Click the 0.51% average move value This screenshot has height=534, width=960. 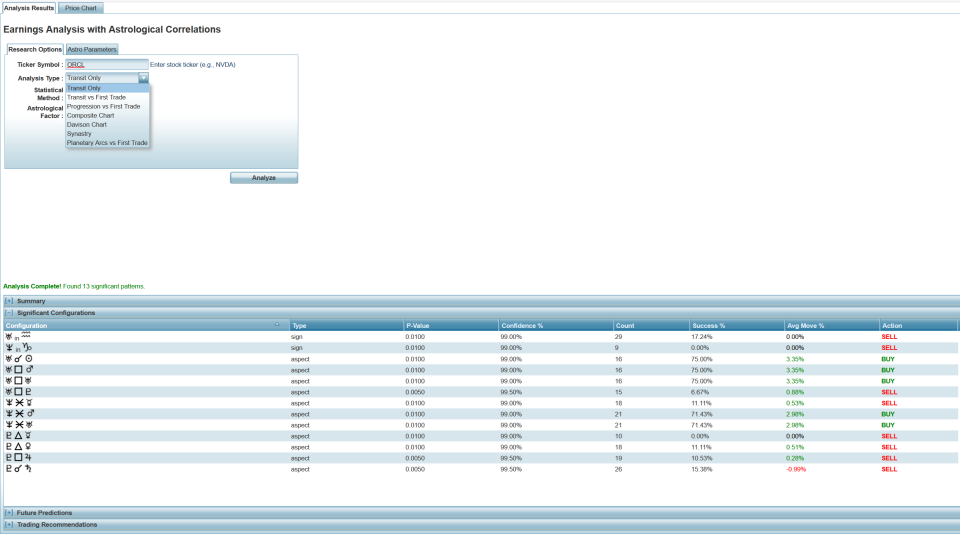795,447
